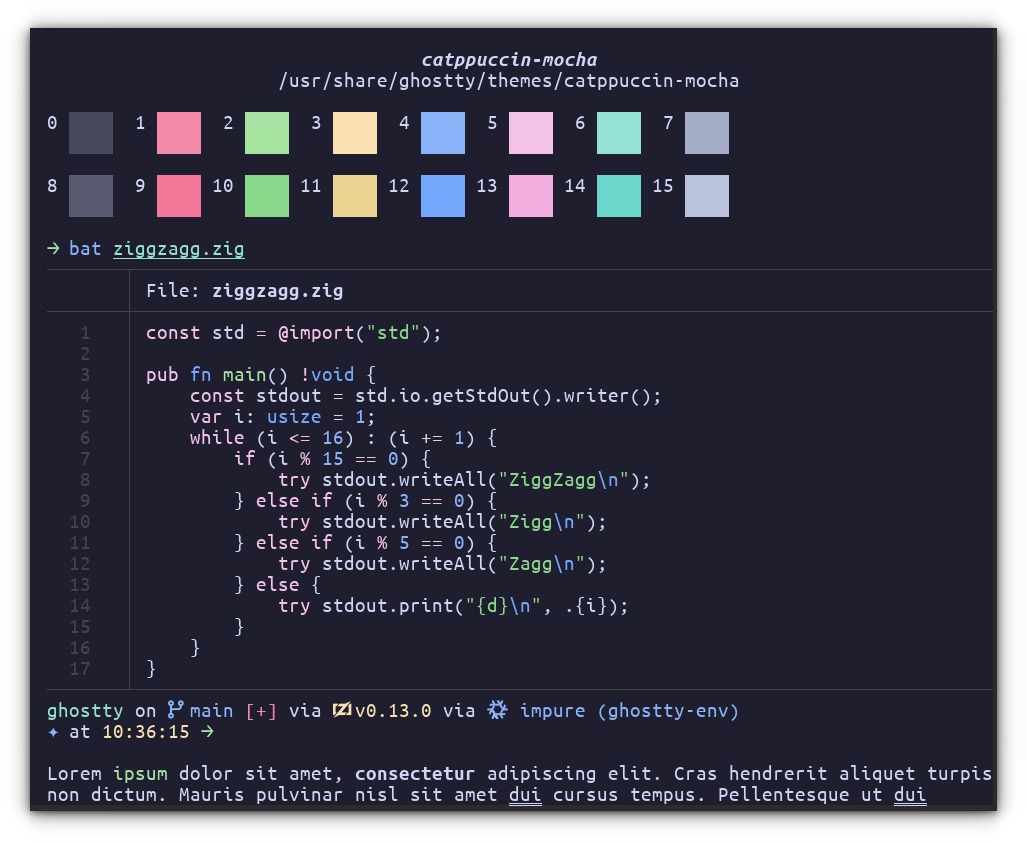This screenshot has height=843, width=1027.
Task: Choose the light pink swatch labeled 5
Action: coord(531,133)
